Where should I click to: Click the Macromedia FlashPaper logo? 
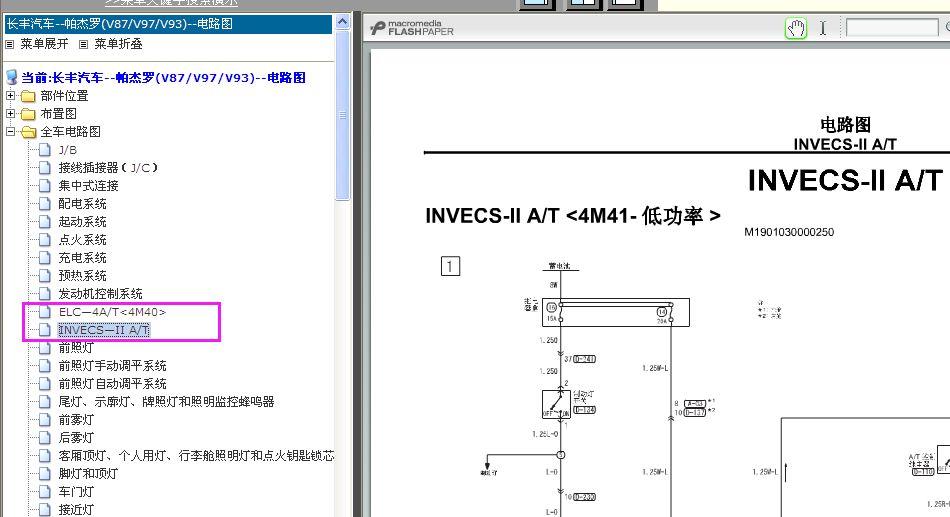[412, 28]
